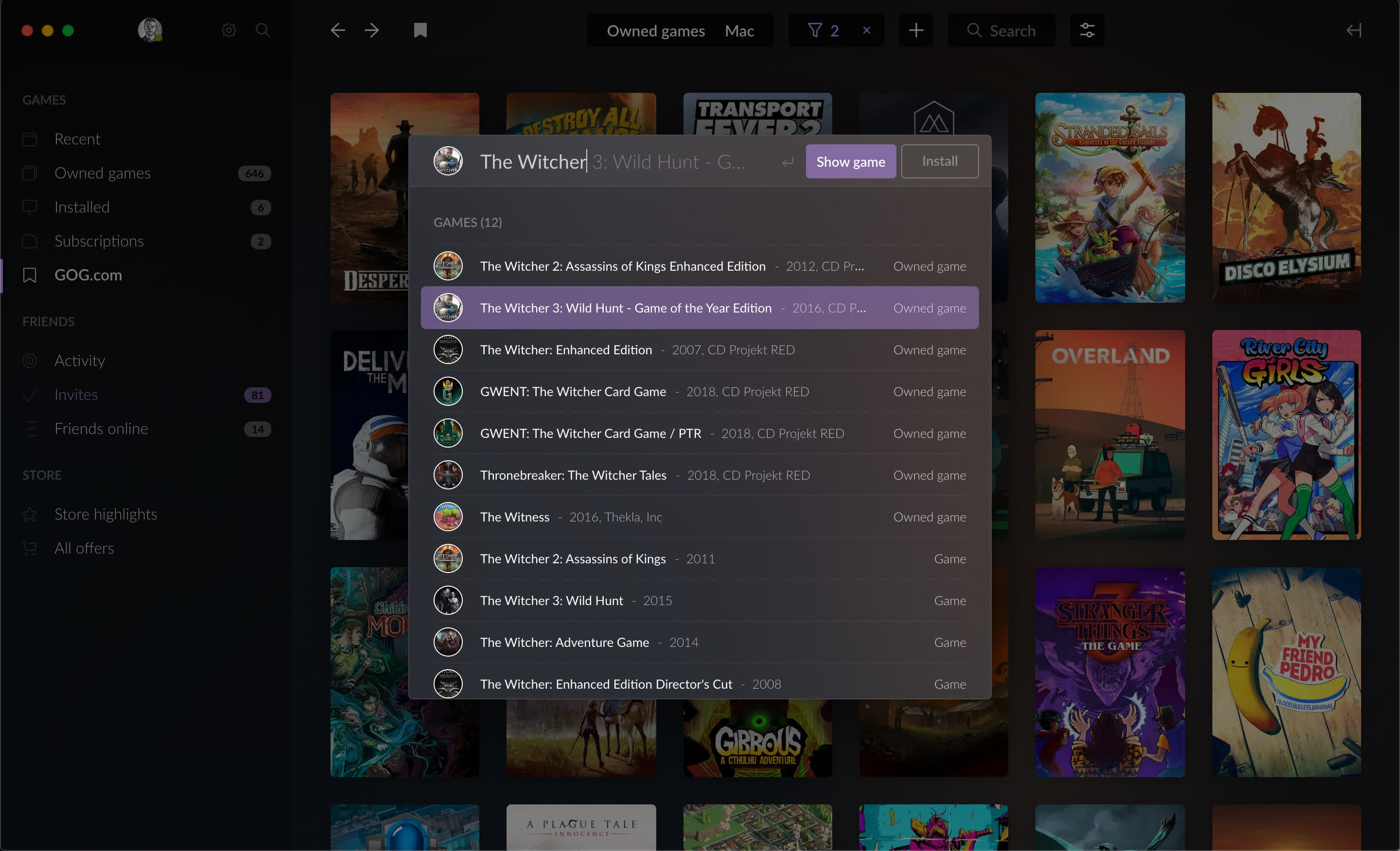The width and height of the screenshot is (1400, 851).
Task: Show Friends online via the list icon
Action: (x=30, y=428)
